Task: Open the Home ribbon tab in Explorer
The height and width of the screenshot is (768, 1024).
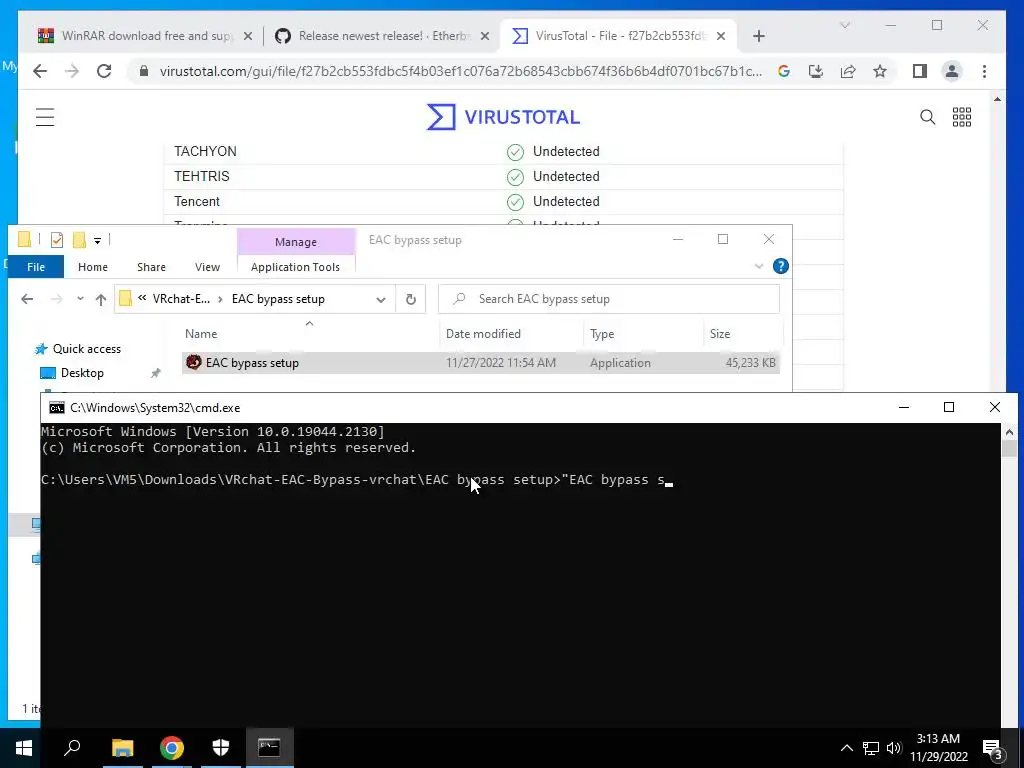Action: [93, 266]
